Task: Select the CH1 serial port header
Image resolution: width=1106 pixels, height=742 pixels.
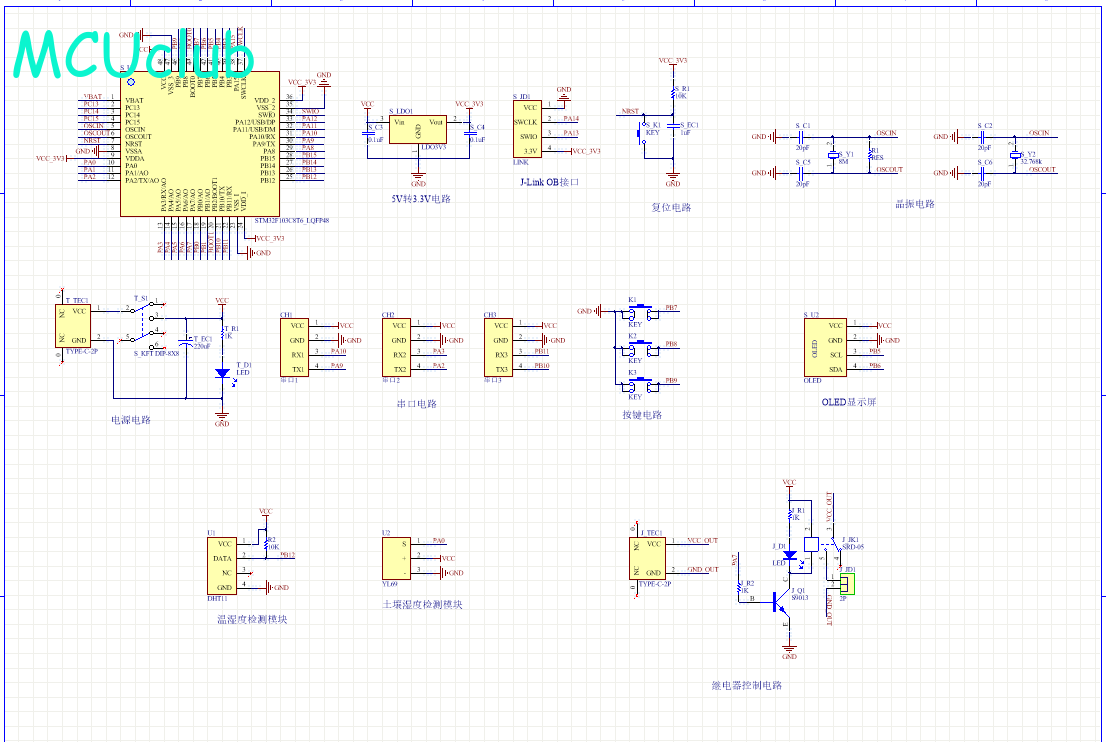Action: (297, 347)
